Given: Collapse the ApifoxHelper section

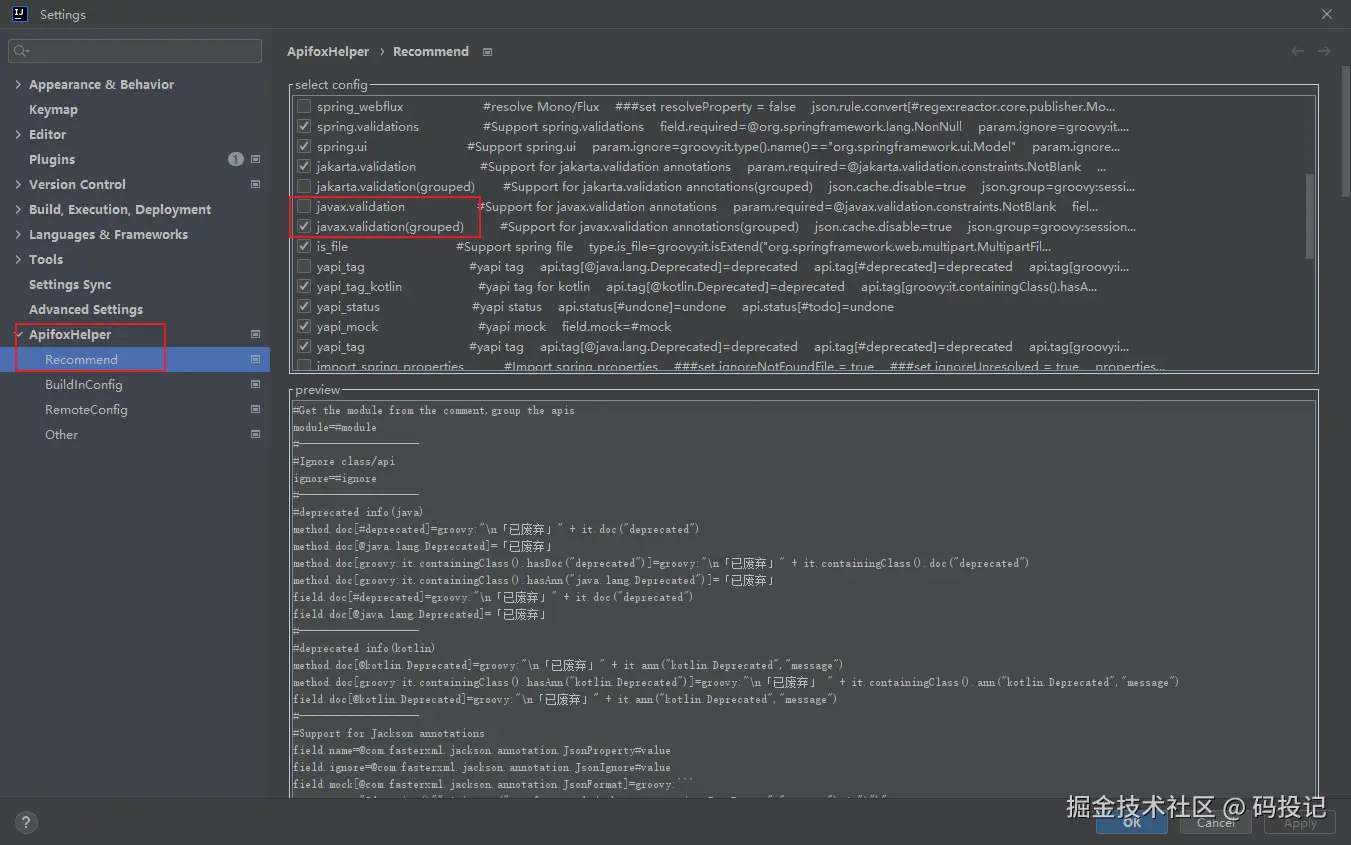Looking at the screenshot, I should (19, 334).
